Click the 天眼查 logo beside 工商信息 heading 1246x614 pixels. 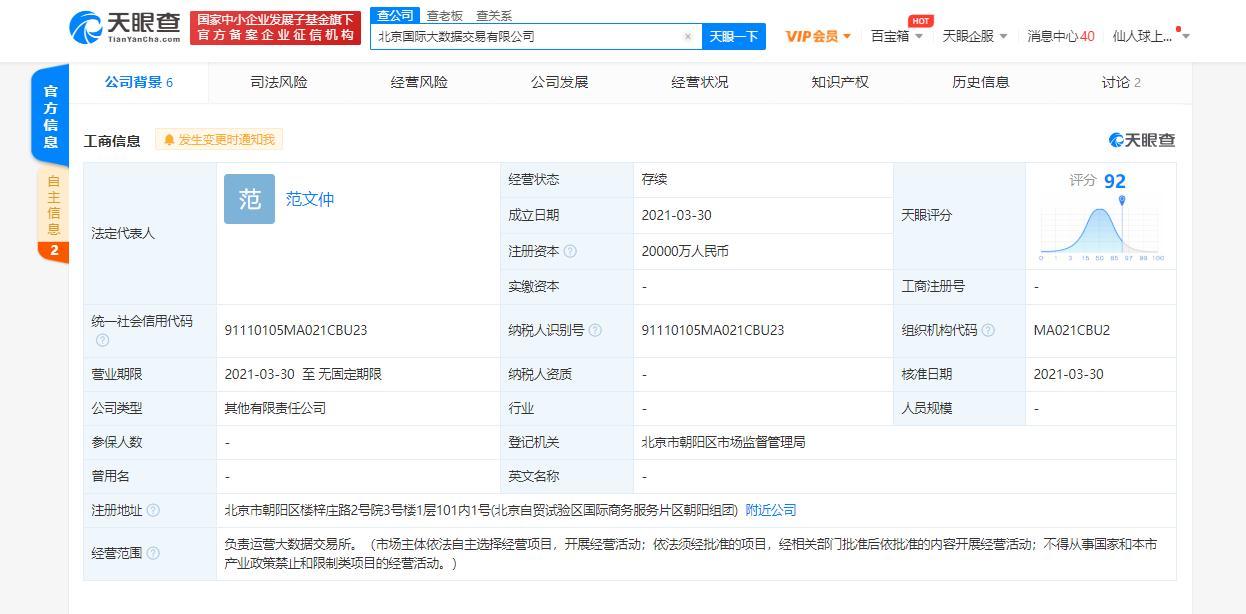click(x=1142, y=140)
